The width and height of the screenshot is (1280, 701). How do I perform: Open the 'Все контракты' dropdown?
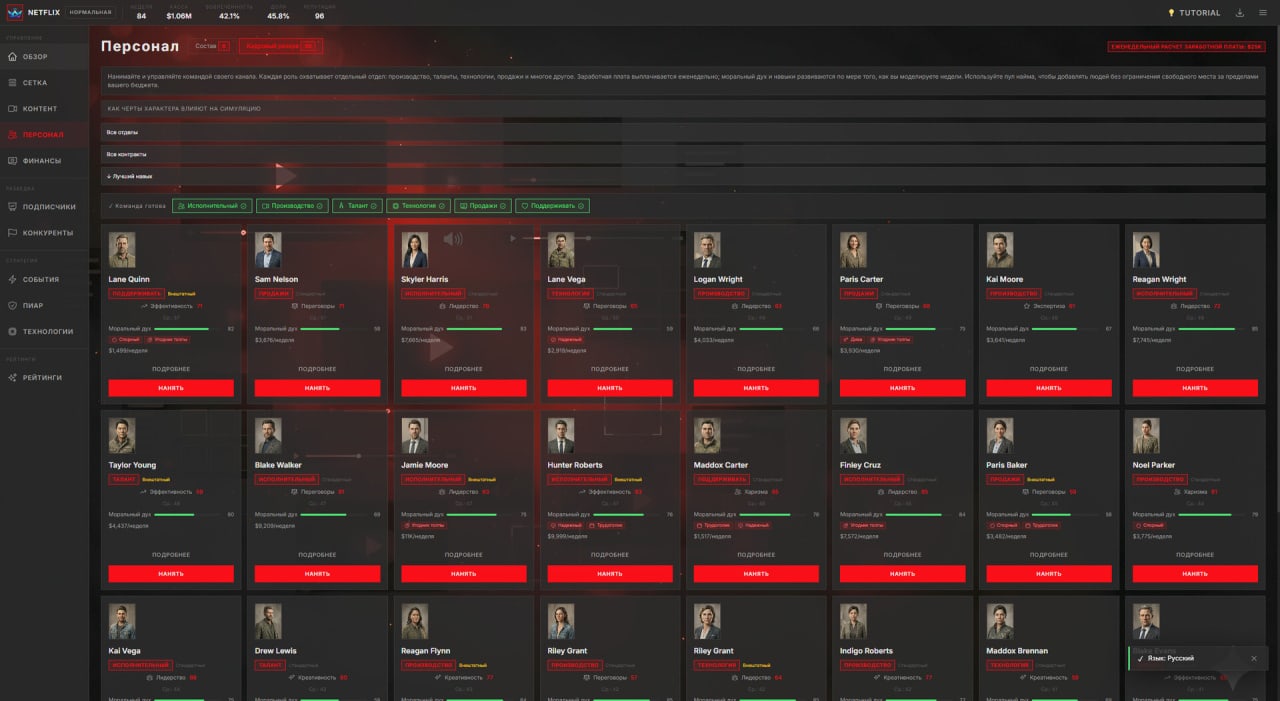[683, 154]
